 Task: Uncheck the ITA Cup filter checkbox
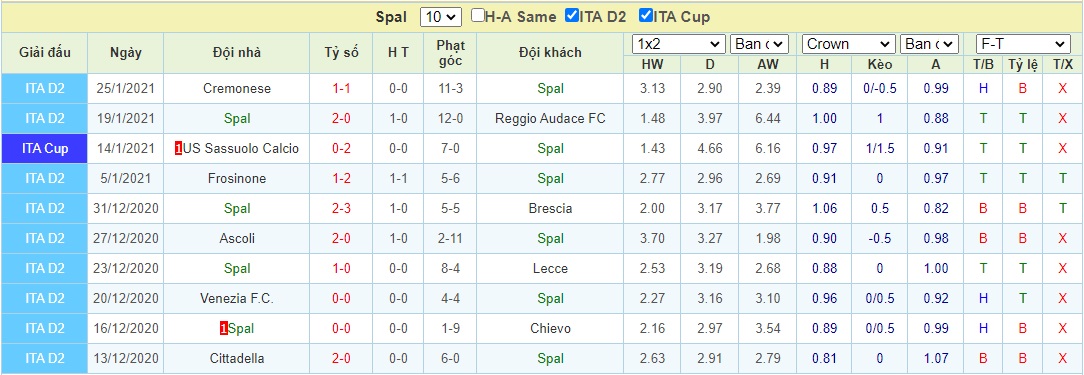click(646, 16)
